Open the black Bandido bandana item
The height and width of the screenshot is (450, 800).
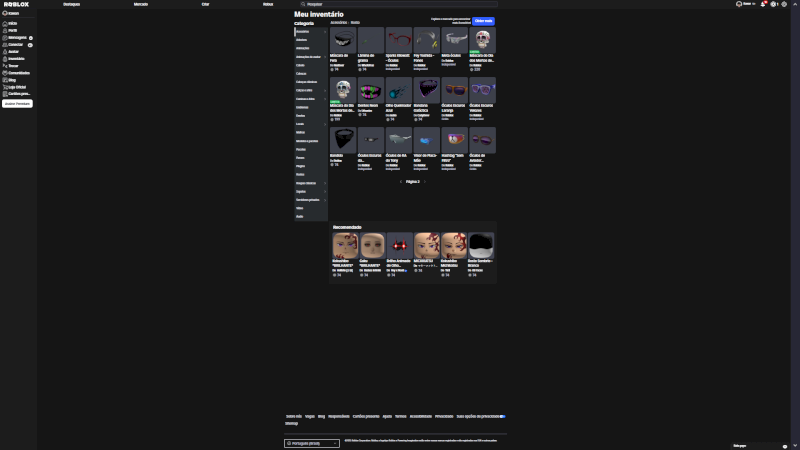click(x=343, y=140)
